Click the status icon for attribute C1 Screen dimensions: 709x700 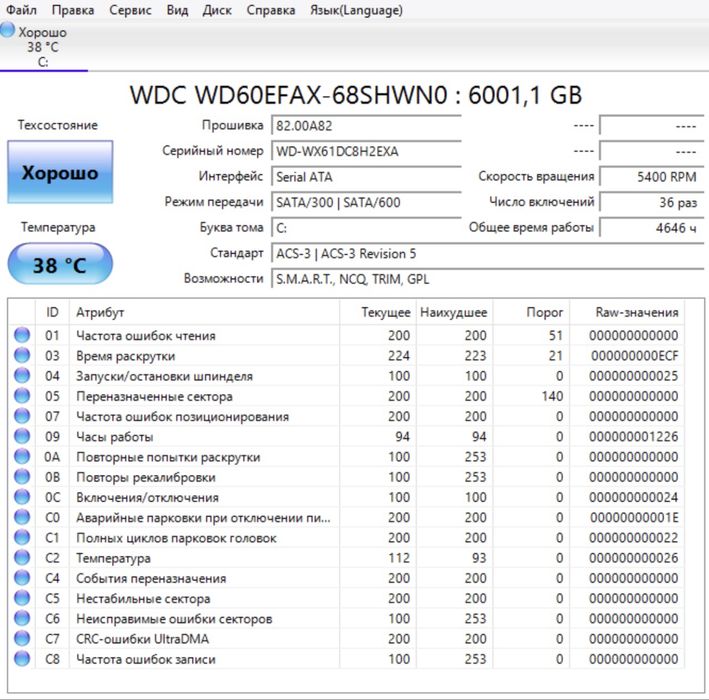[x=22, y=537]
